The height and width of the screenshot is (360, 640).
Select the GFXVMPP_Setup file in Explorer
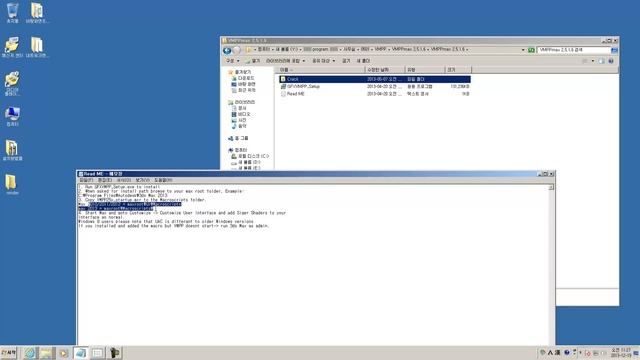[375, 87]
